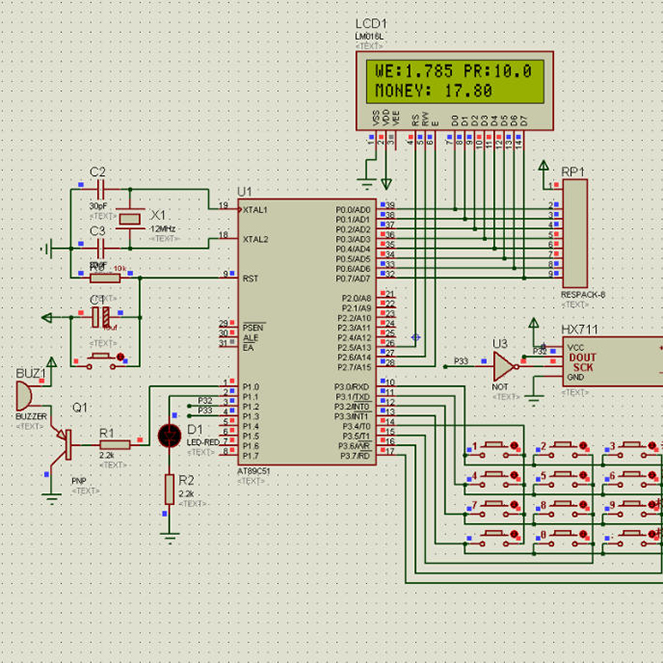Screen dimensions: 663x663
Task: Toggle red latch dot on keypad key 7
Action: [x=515, y=504]
